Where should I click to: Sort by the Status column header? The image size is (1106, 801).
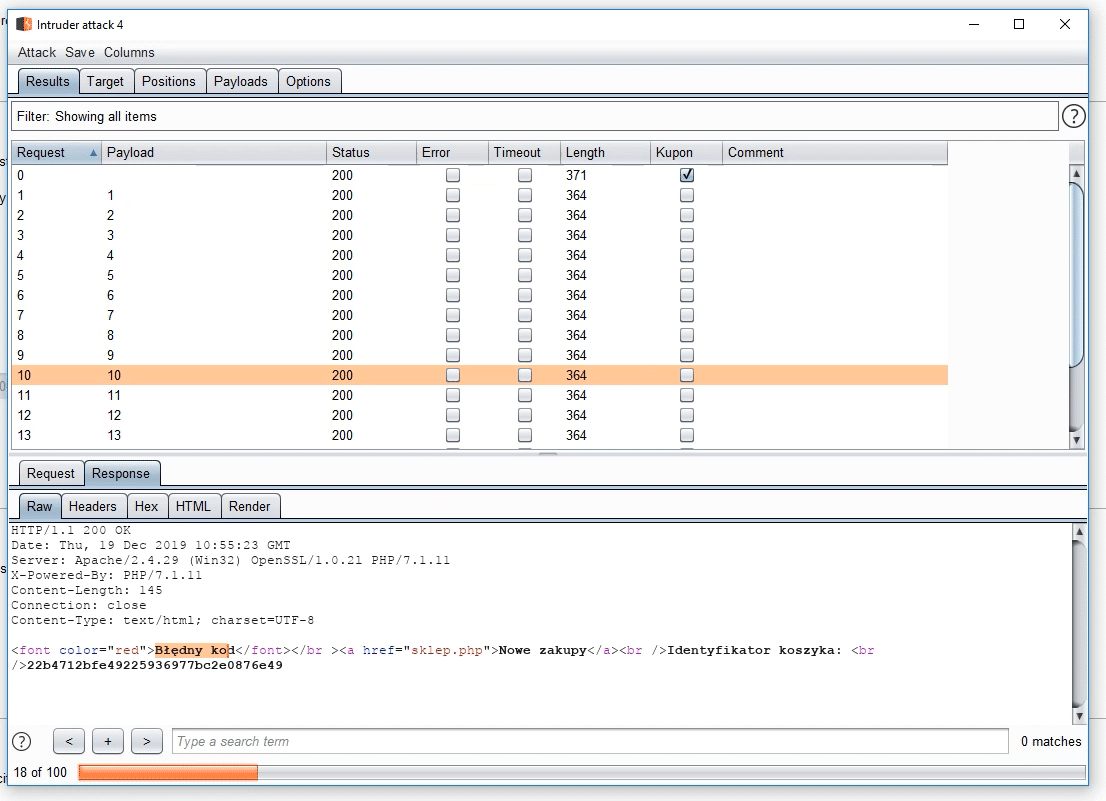[371, 152]
